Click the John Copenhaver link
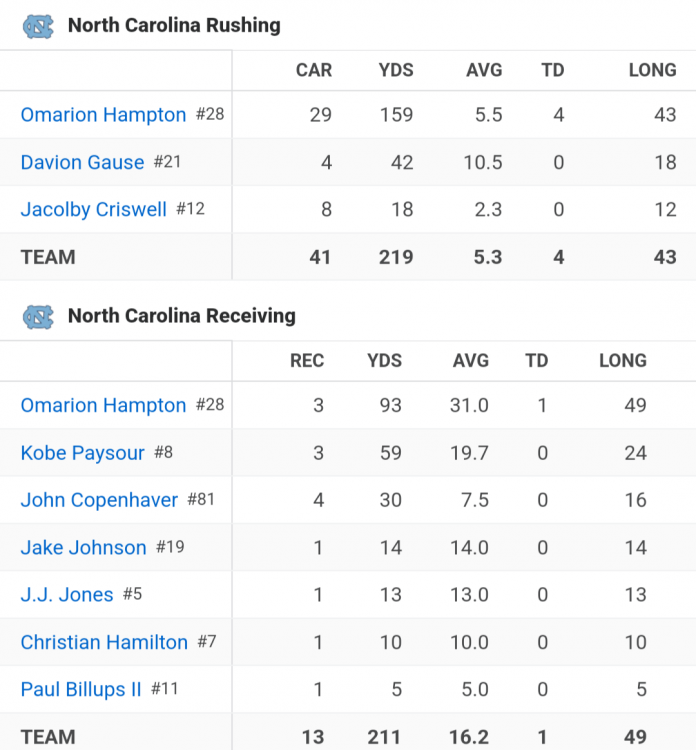This screenshot has width=696, height=750. [x=99, y=500]
